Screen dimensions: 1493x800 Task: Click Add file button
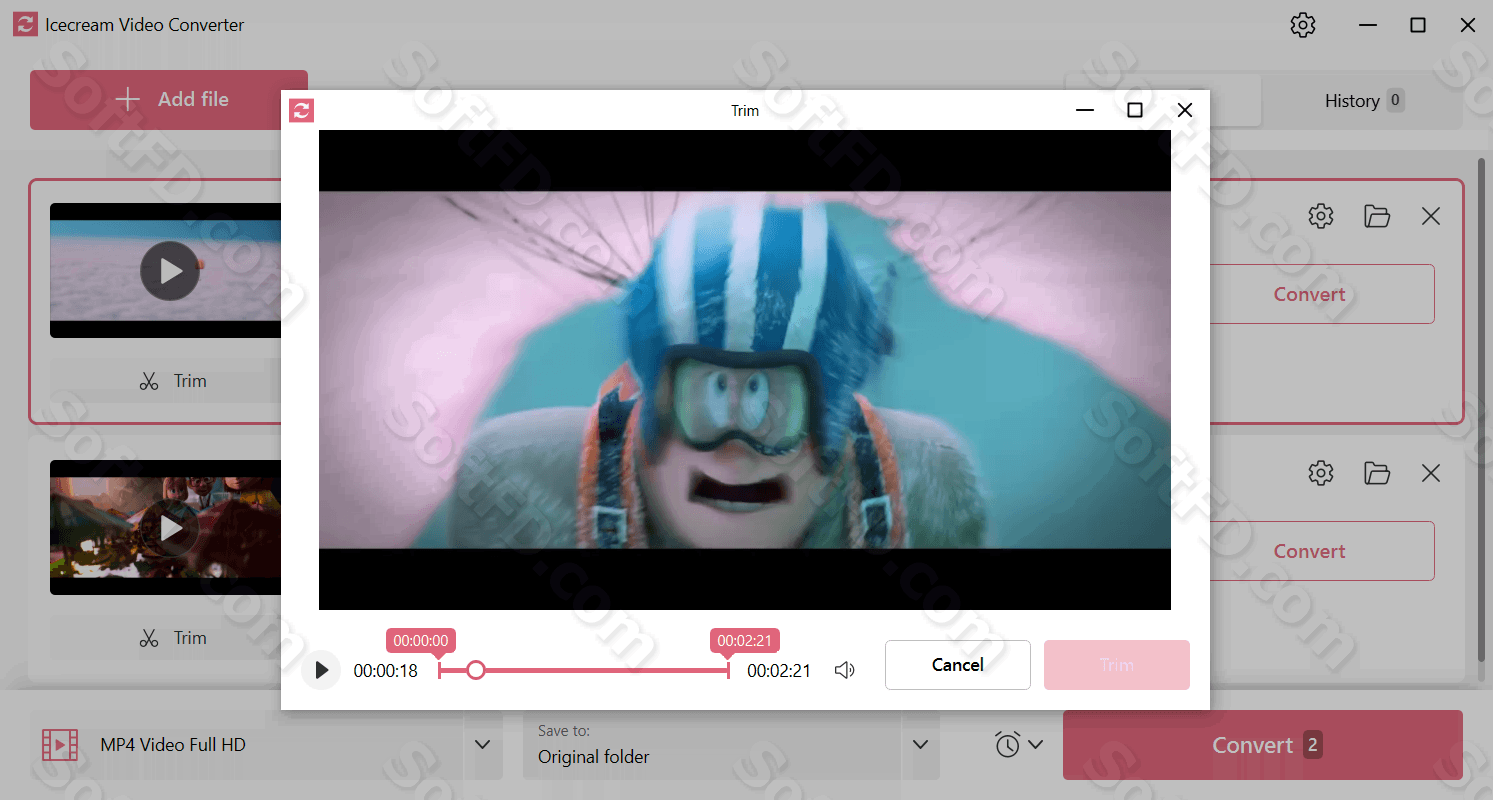click(169, 100)
